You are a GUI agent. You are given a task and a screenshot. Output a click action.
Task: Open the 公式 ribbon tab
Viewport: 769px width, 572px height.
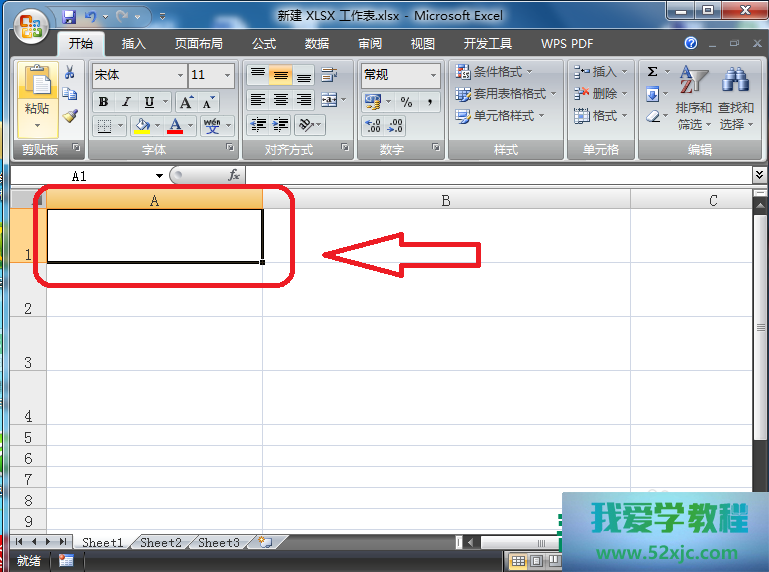pyautogui.click(x=264, y=44)
